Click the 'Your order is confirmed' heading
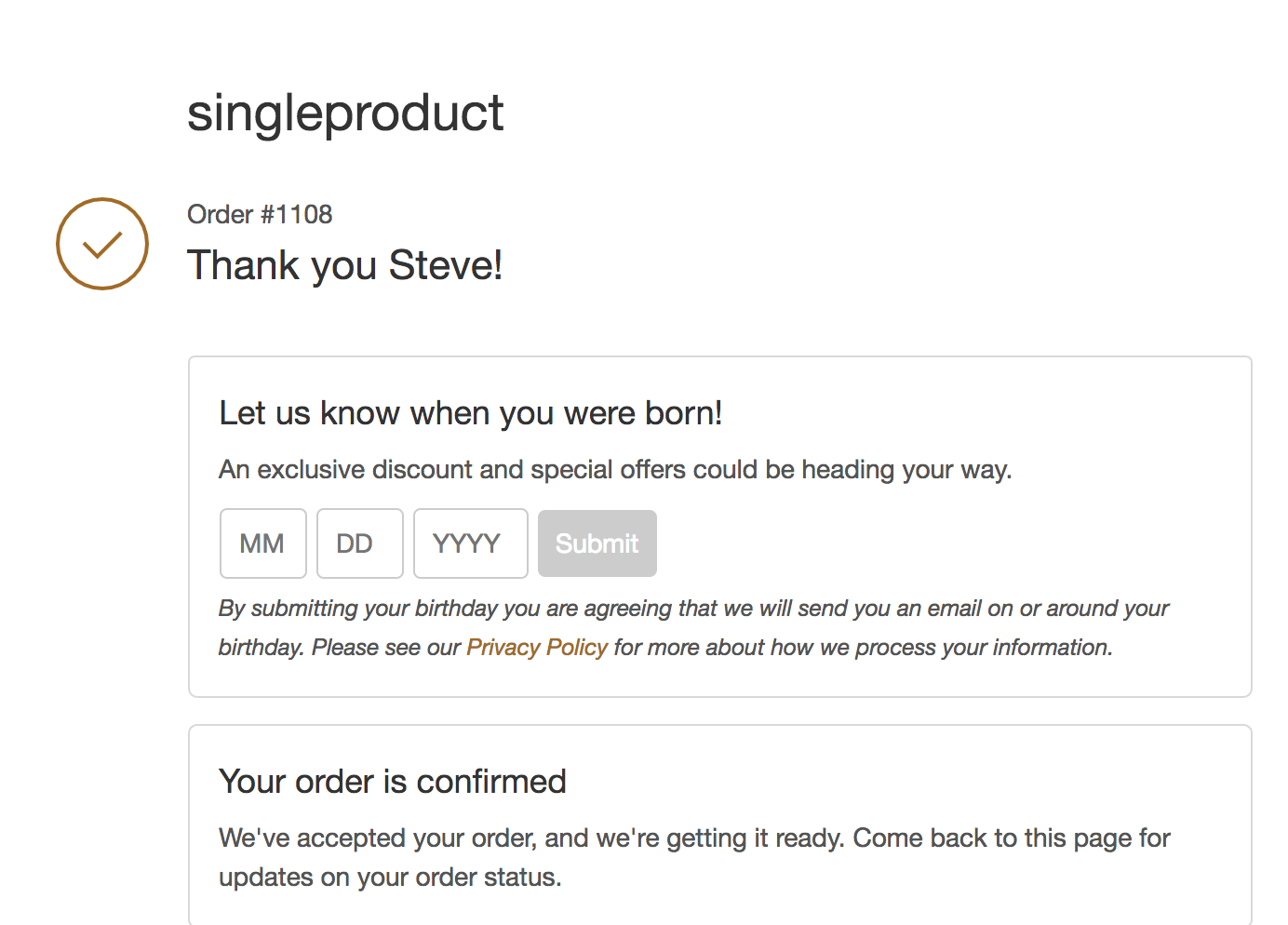Image resolution: width=1288 pixels, height=925 pixels. [x=392, y=782]
